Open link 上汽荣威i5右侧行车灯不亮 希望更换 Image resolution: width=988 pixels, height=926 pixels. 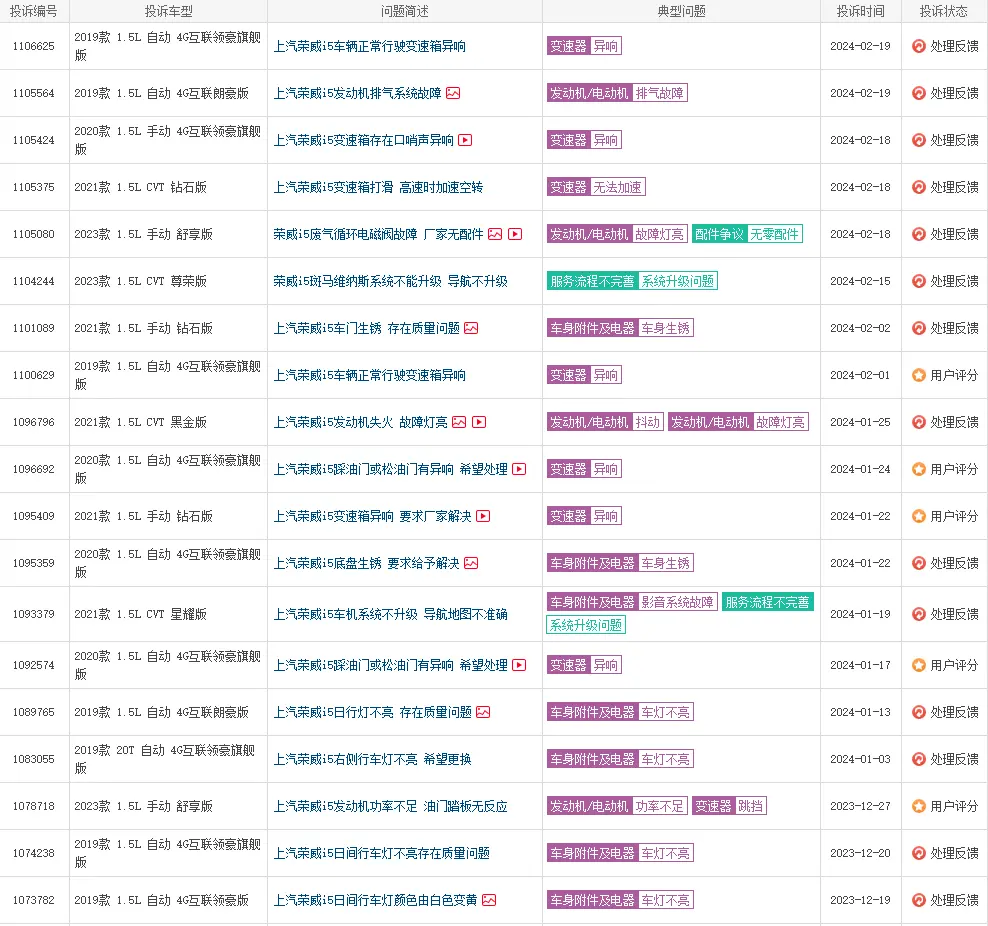(x=372, y=759)
